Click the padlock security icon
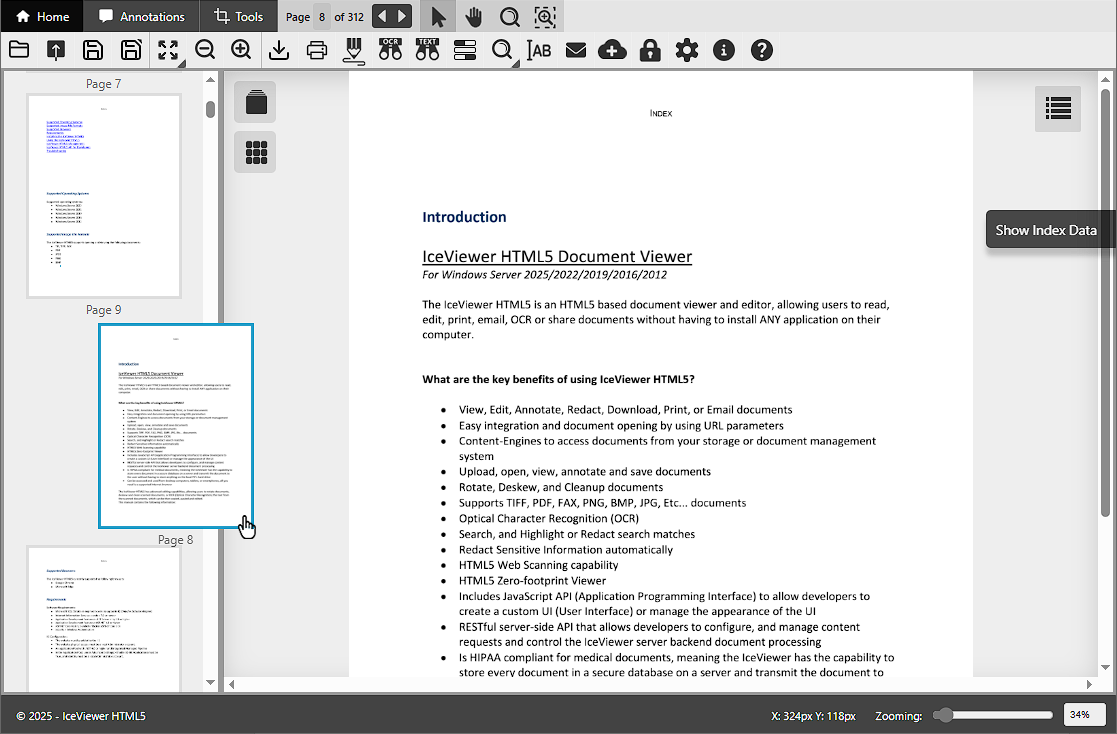The height and width of the screenshot is (734, 1117). pos(650,50)
